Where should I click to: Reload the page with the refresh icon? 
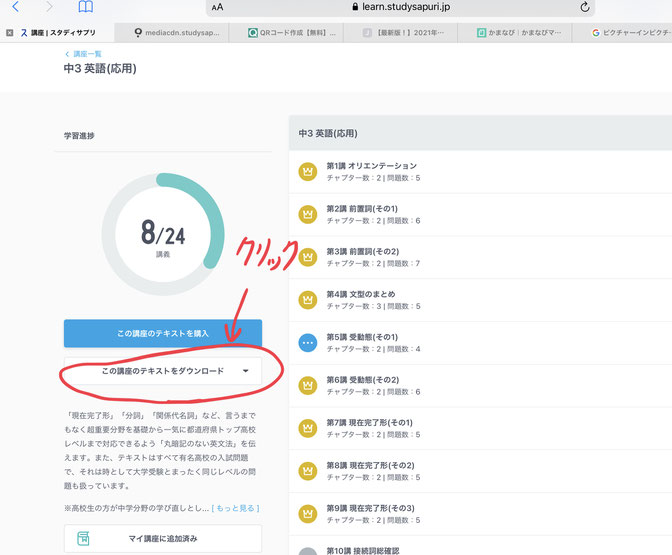point(585,7)
